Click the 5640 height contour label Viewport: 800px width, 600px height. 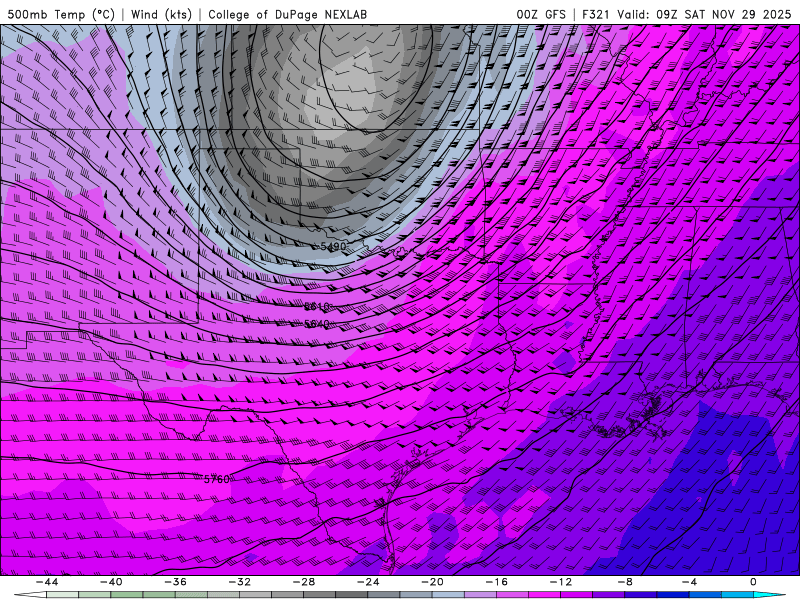[317, 324]
